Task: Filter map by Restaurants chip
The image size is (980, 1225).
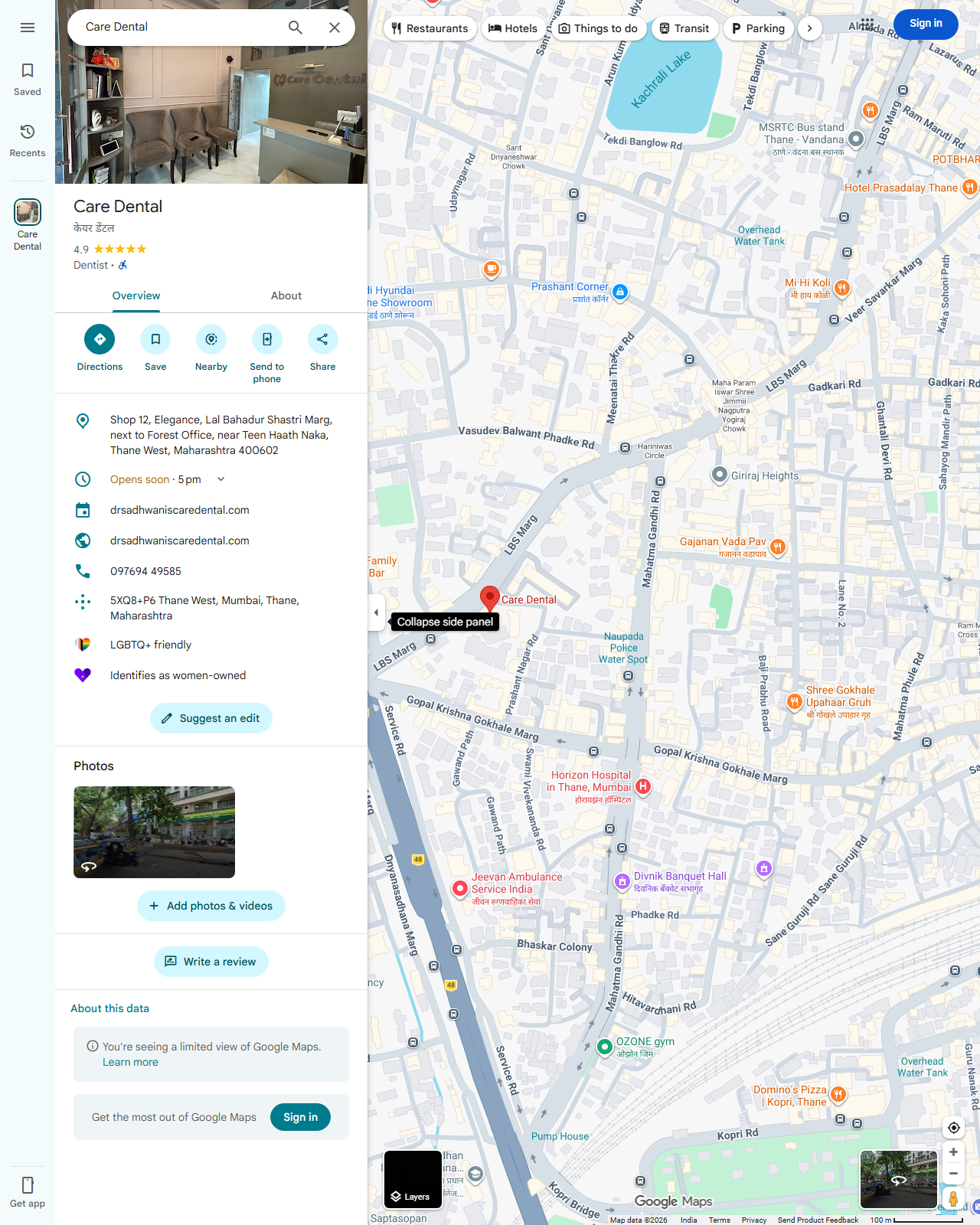Action: (430, 28)
